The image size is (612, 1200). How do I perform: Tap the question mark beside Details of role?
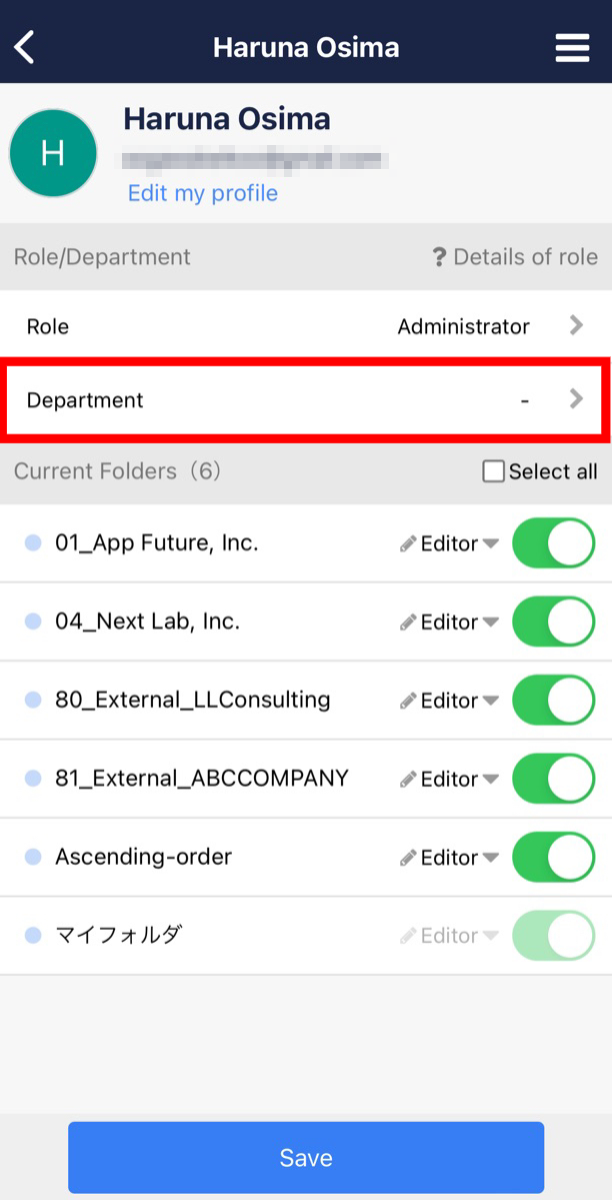(441, 256)
